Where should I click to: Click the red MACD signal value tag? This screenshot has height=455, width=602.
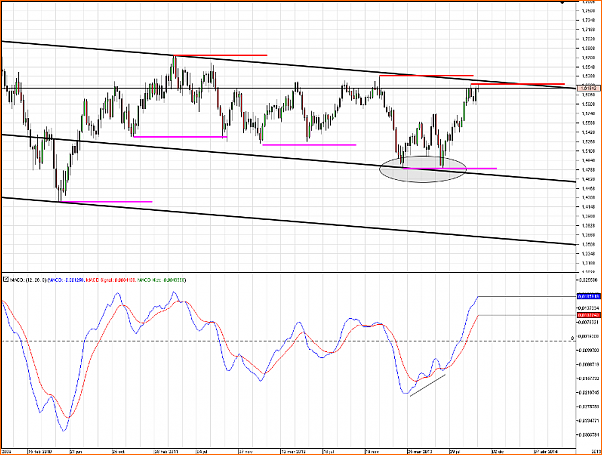point(589,315)
